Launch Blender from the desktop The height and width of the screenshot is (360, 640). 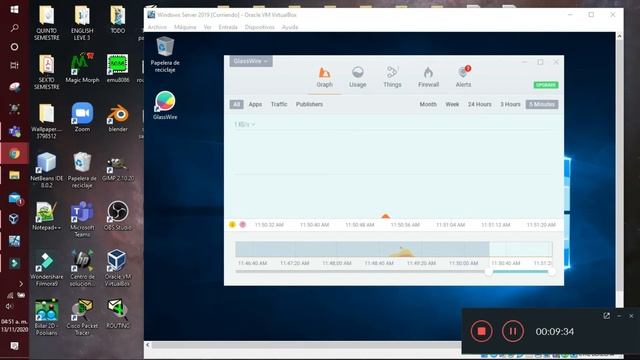[118, 117]
